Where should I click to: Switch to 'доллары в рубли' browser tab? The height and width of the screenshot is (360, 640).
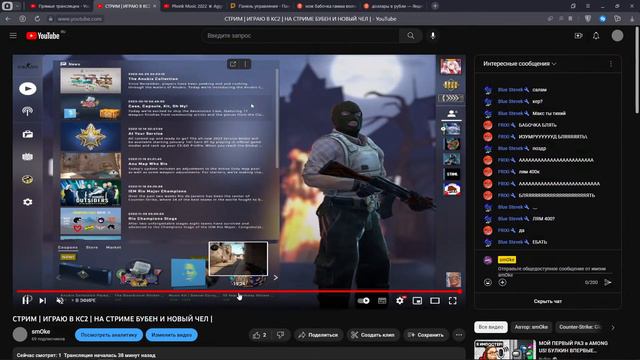point(394,6)
